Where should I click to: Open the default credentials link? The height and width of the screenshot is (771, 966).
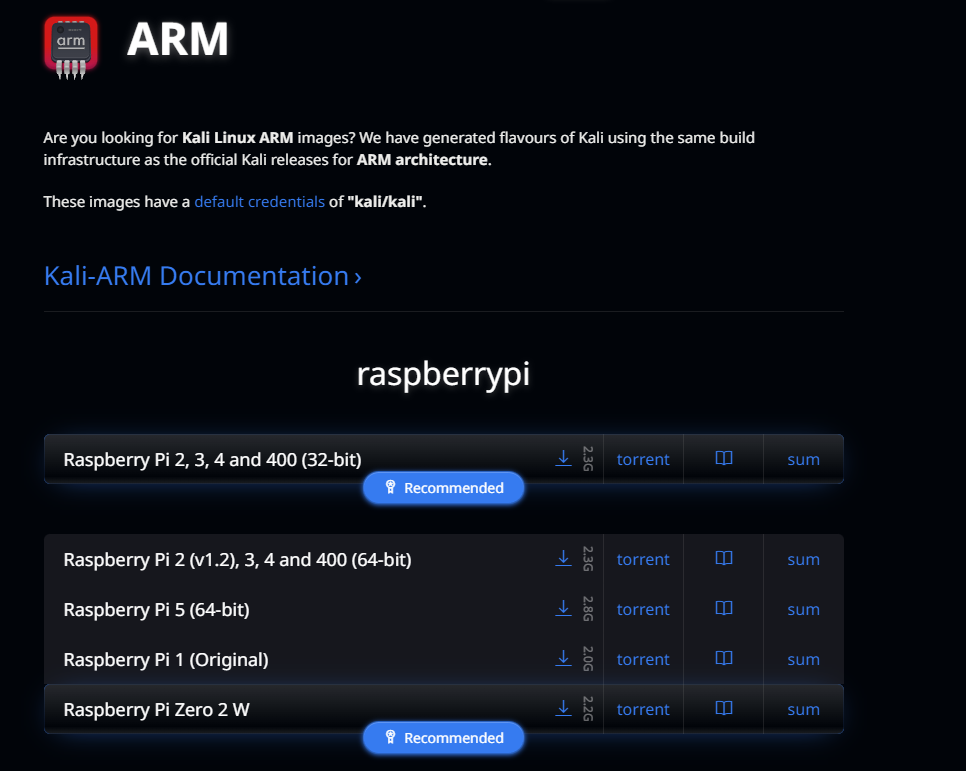click(x=259, y=202)
